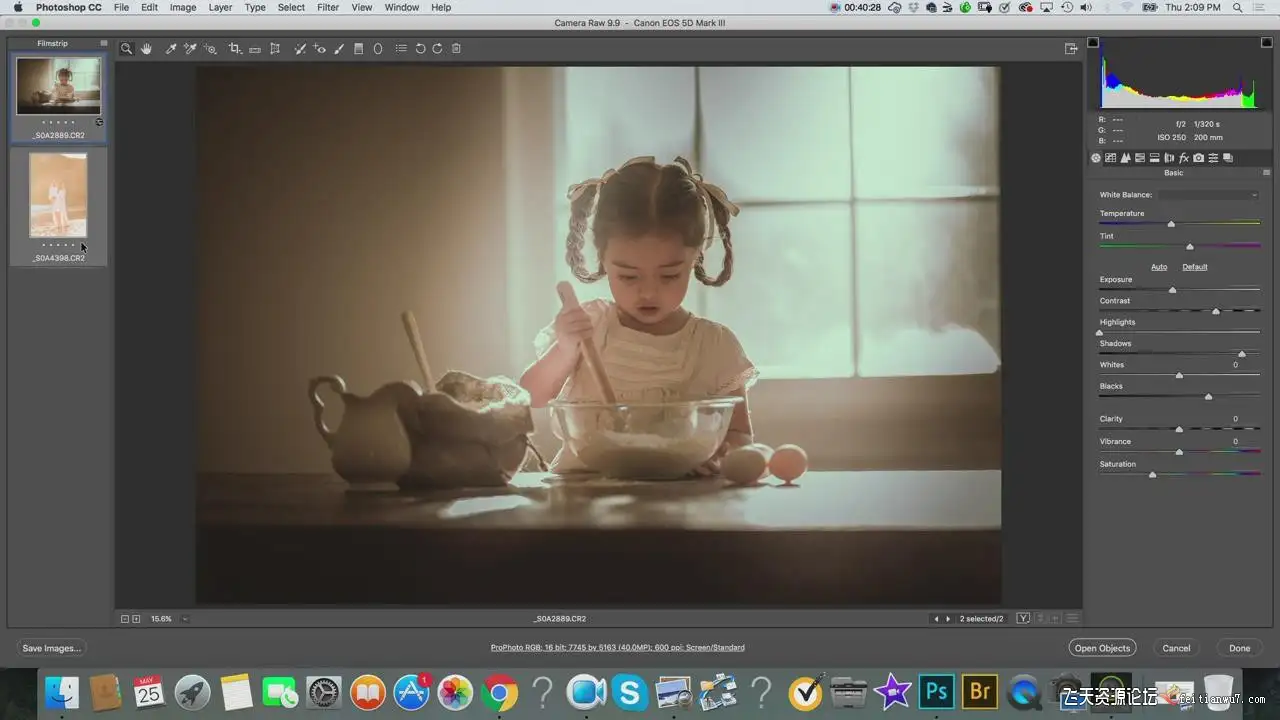Screen dimensions: 1280x720
Task: Go to the previous image using the left arrow
Action: tap(936, 619)
